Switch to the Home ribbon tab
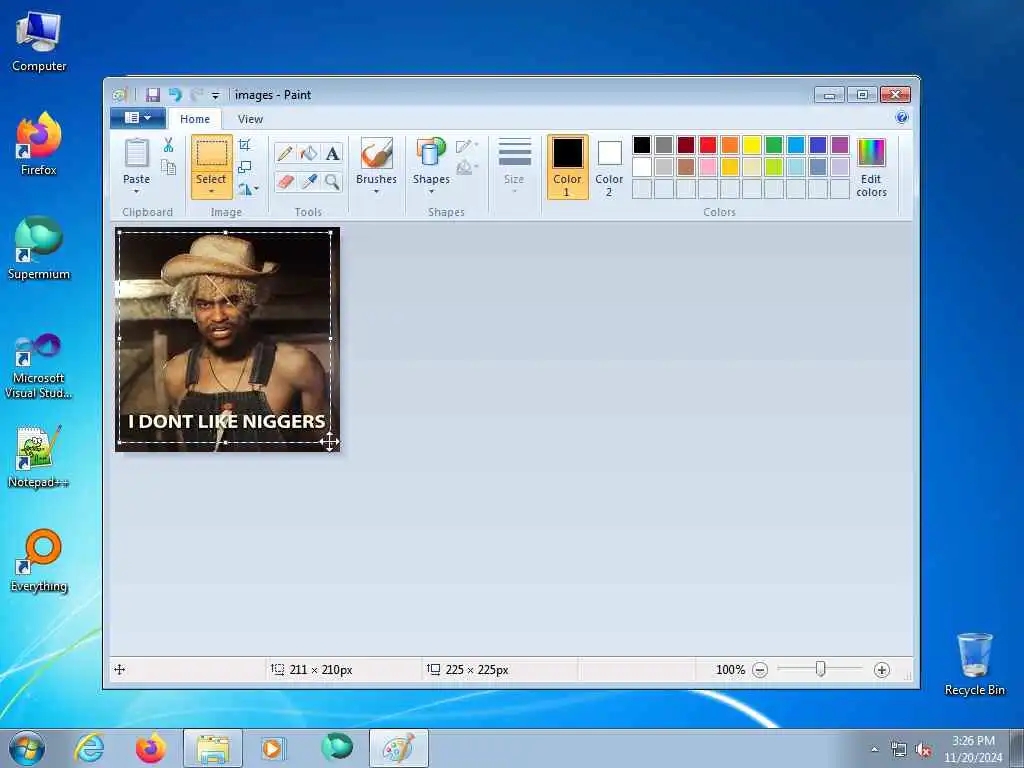This screenshot has width=1024, height=768. coord(195,119)
